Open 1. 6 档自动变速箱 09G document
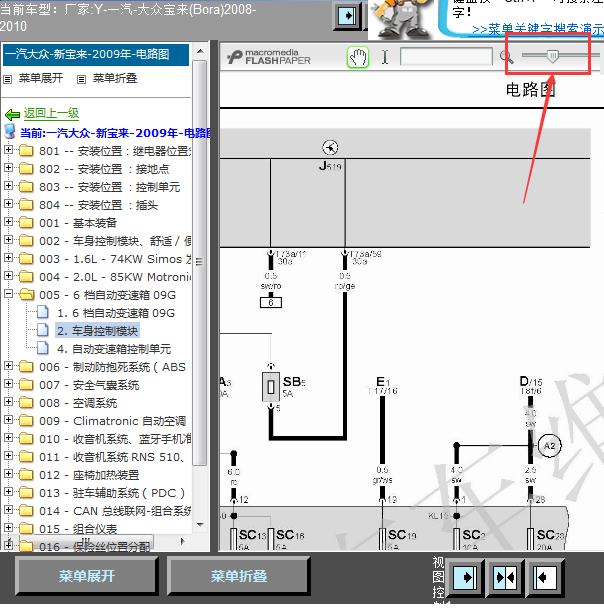604x613 pixels. click(116, 313)
